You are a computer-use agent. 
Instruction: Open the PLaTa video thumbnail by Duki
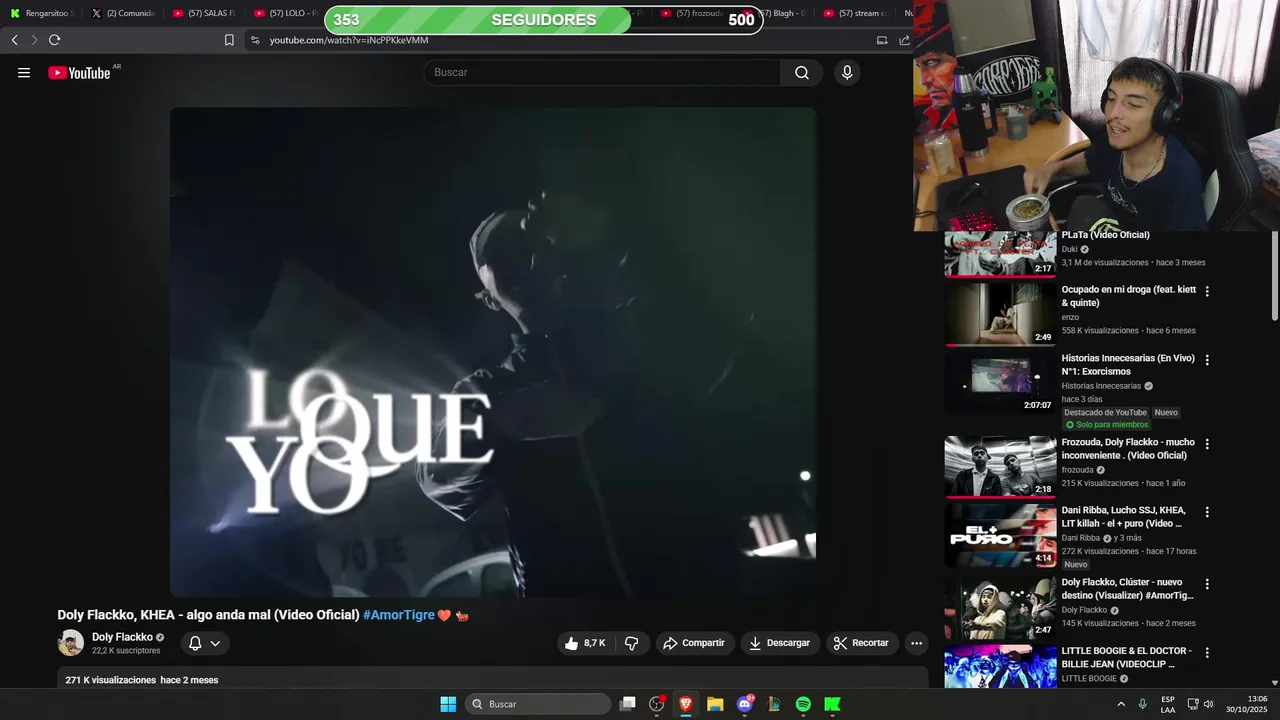coord(1000,254)
